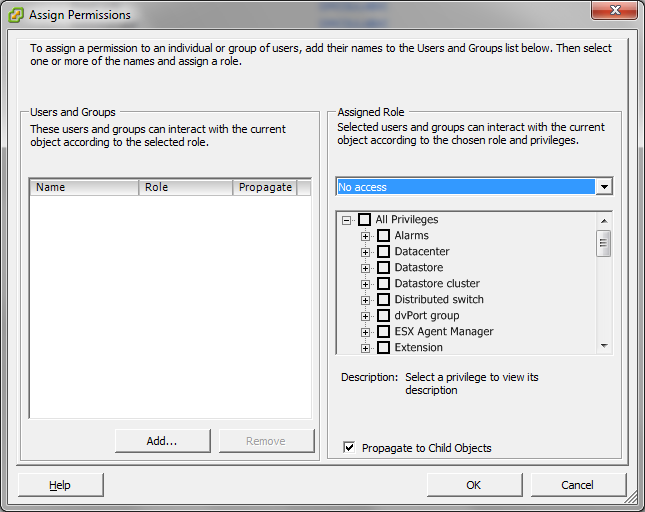Select the Alarms tree label
Viewport: 645px width, 512px height.
pos(411,236)
